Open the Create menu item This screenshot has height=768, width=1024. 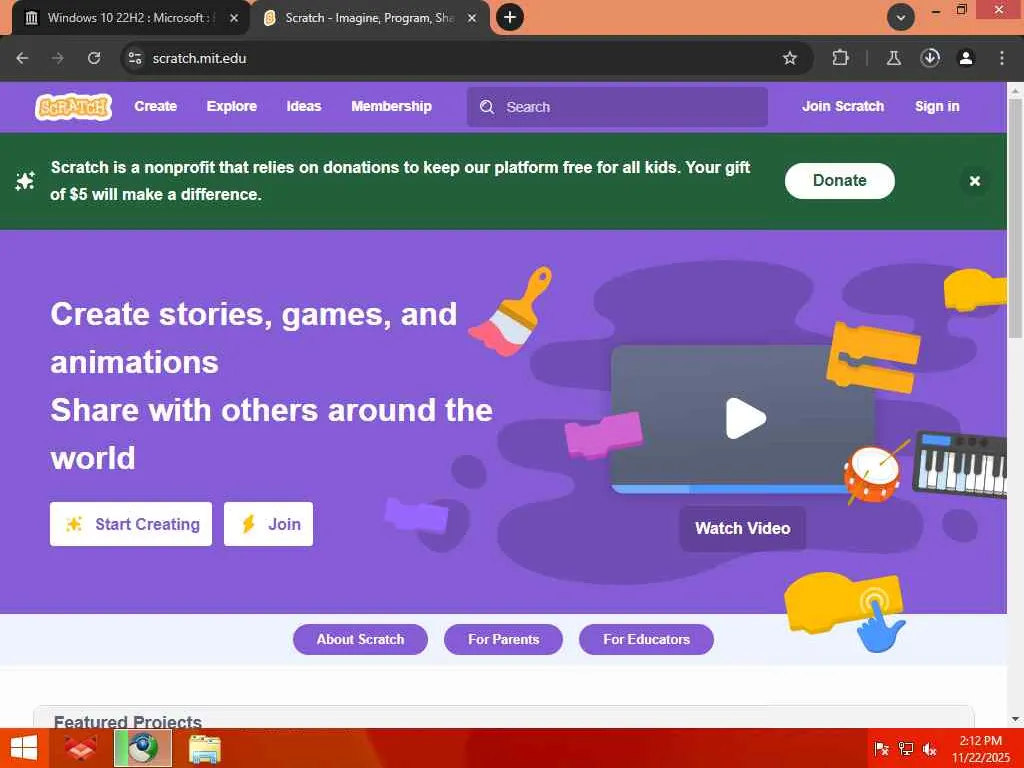point(155,106)
